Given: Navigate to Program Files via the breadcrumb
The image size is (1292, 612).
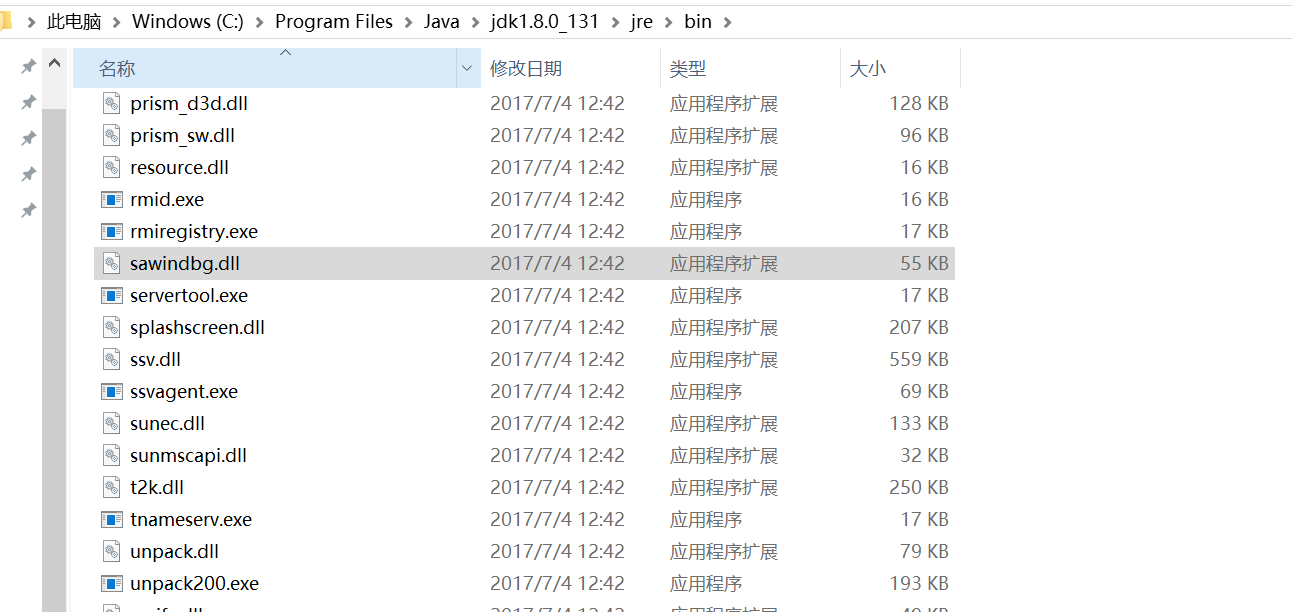Looking at the screenshot, I should 334,20.
